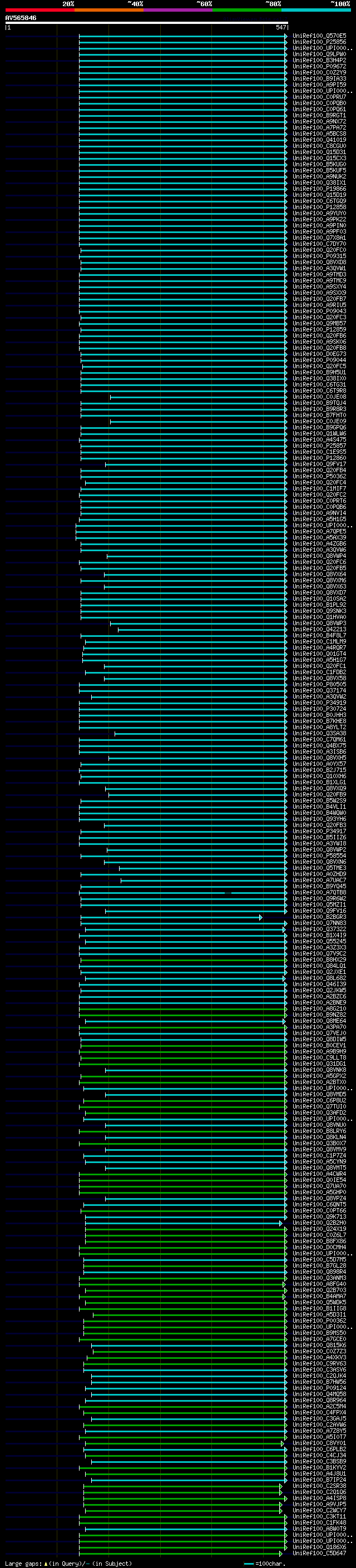The image size is (356, 1568).
Task: Select hit label UniRef100_B8HX29
Action: pyautogui.click(x=319, y=959)
